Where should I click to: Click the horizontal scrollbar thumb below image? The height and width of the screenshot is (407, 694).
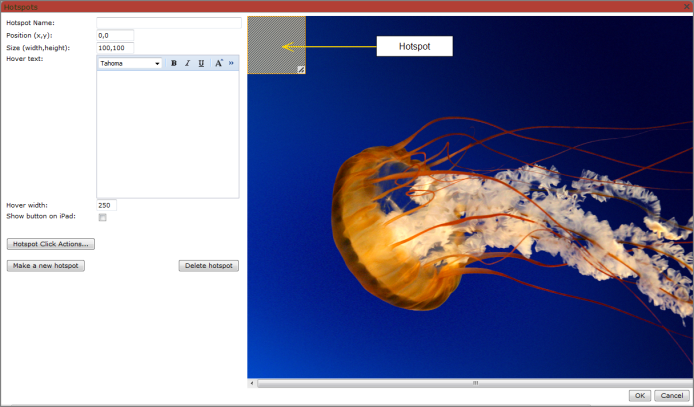[x=475, y=383]
